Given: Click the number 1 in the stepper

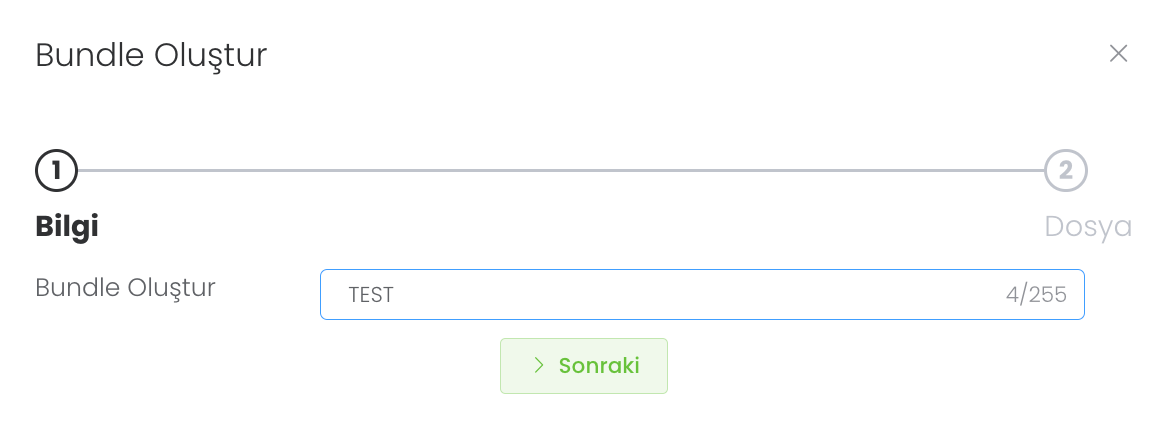Looking at the screenshot, I should (56, 171).
